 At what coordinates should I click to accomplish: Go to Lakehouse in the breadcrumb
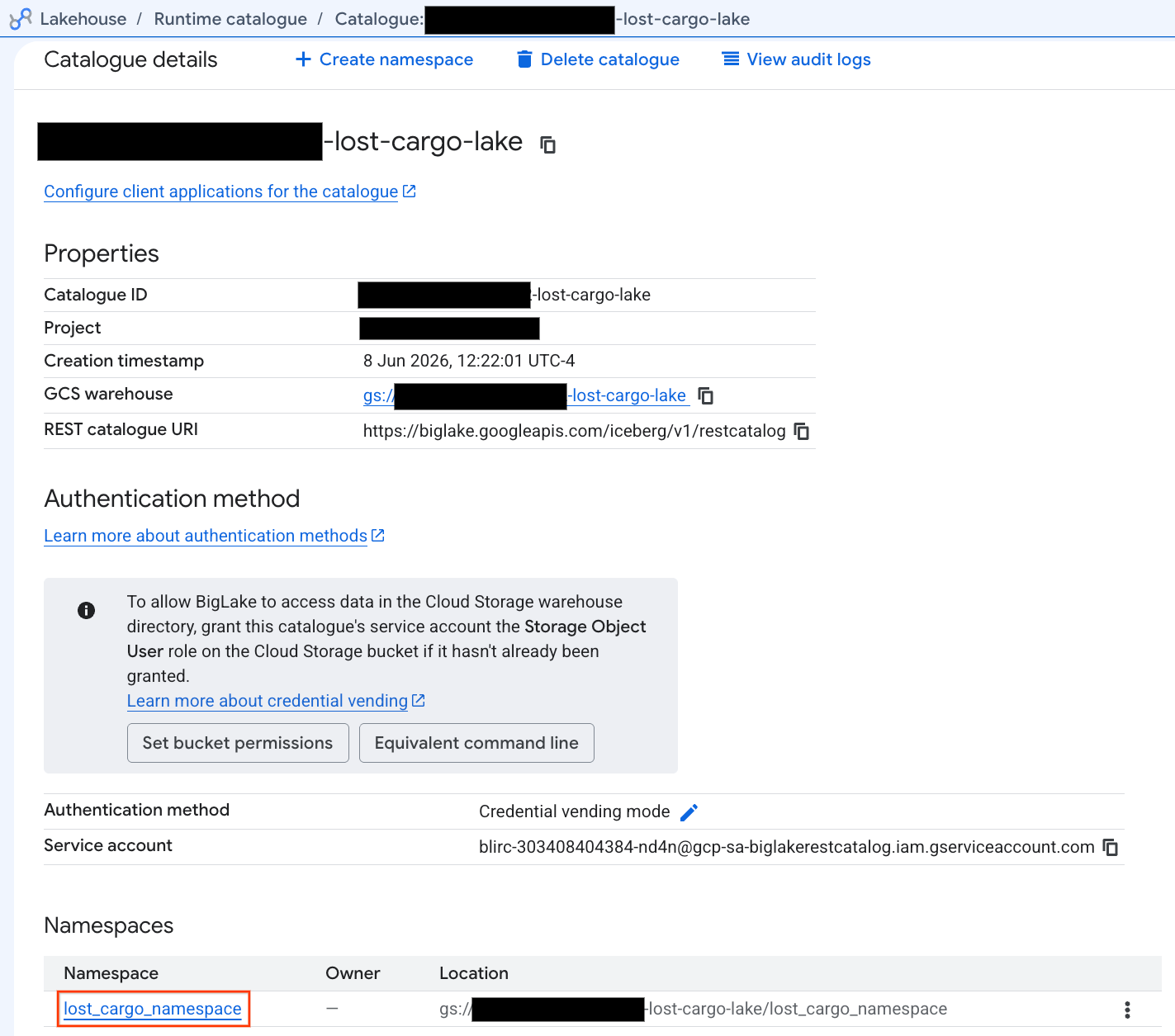tap(83, 19)
